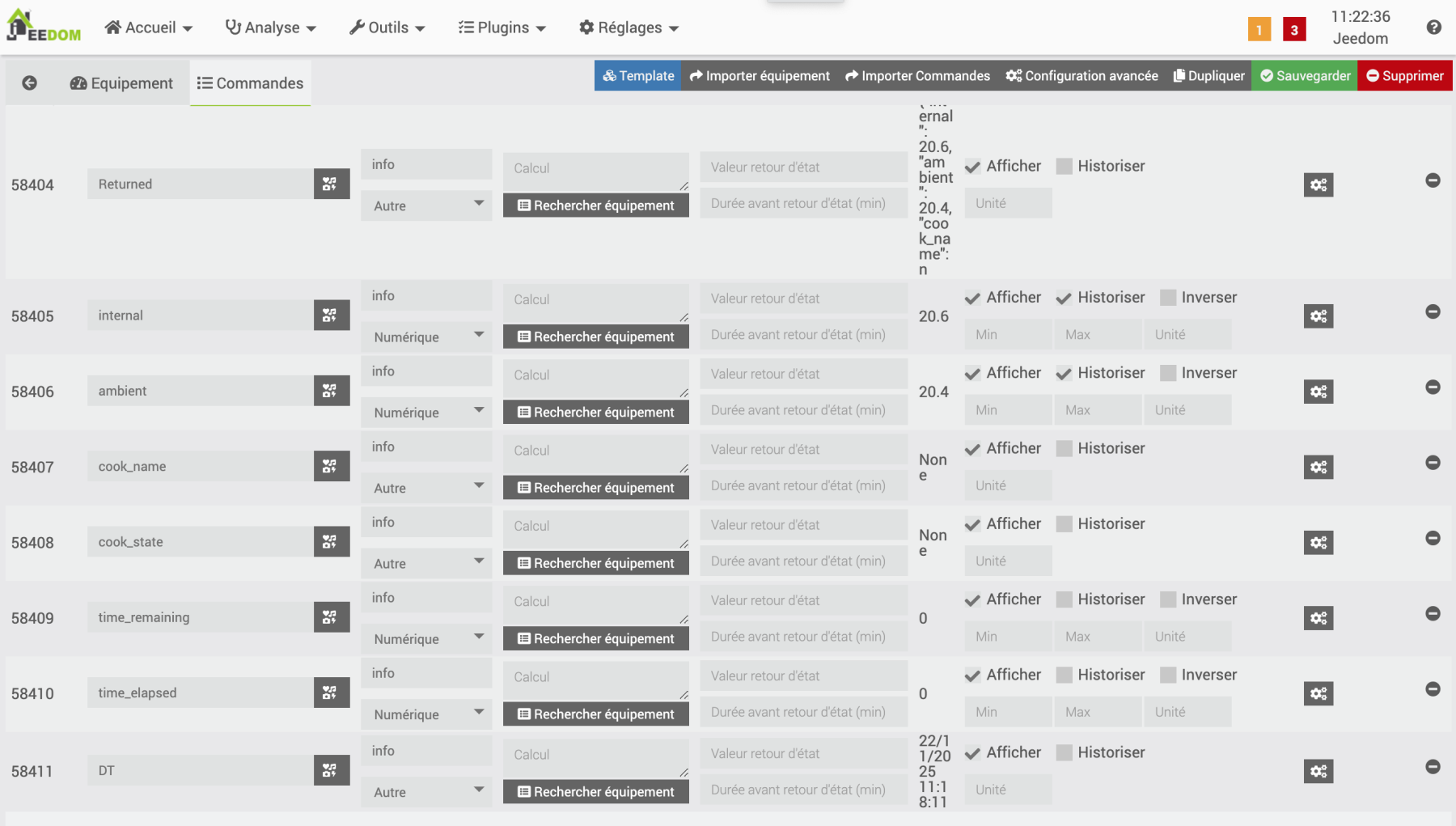Viewport: 1456px width, 826px height.
Task: Open the Réglages menu dropdown
Action: (629, 28)
